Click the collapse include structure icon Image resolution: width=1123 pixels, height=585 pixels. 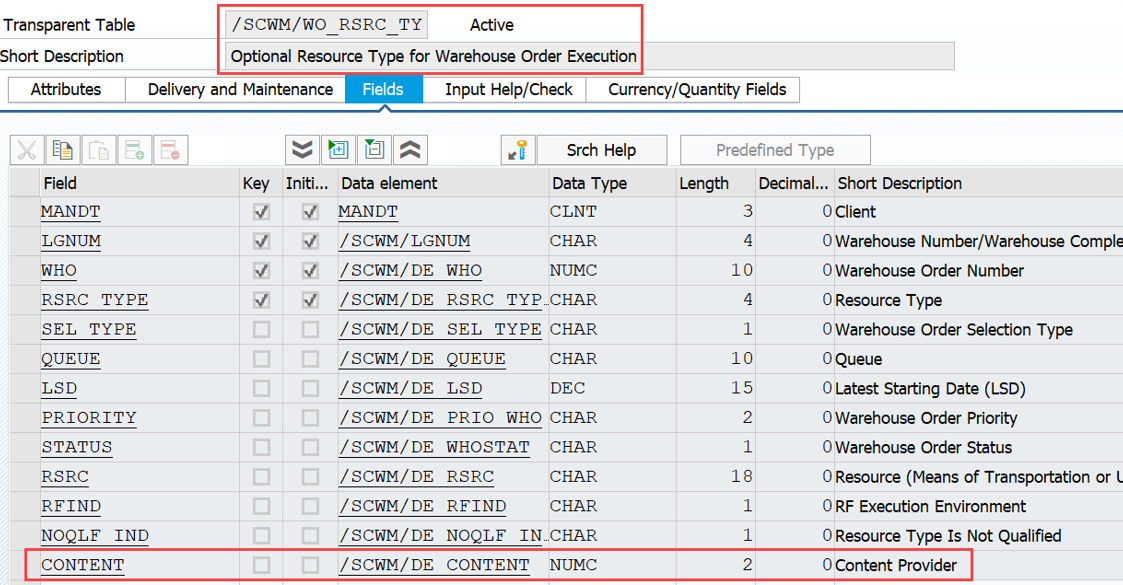coord(374,150)
